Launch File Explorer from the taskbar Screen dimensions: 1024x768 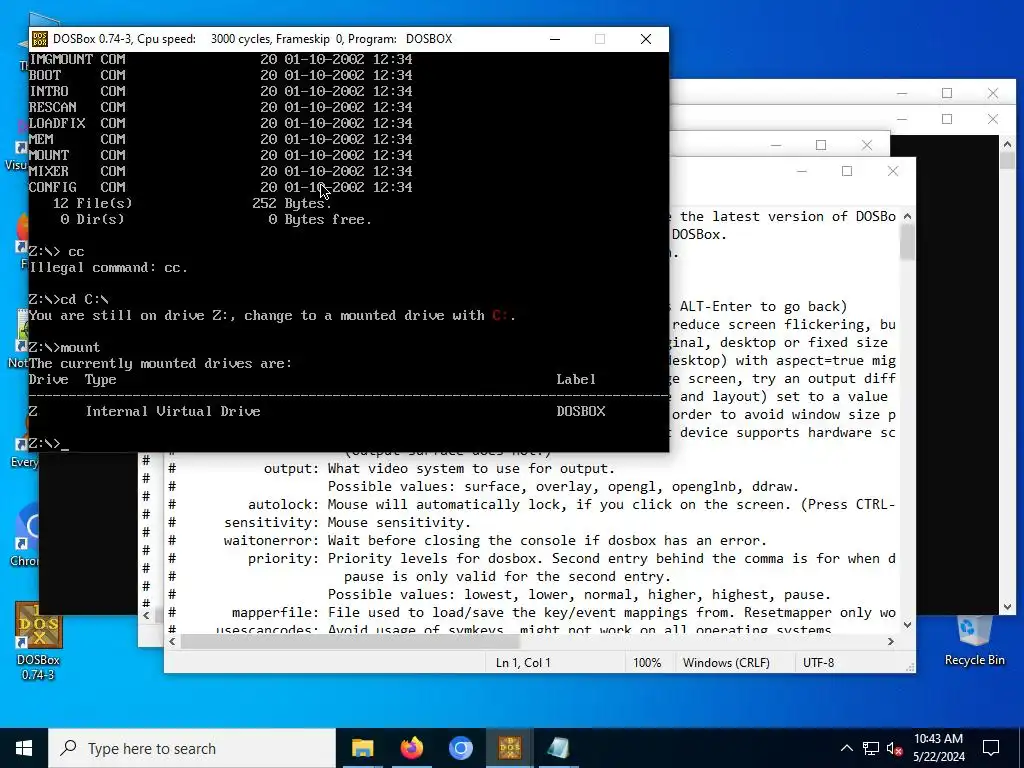coord(362,748)
